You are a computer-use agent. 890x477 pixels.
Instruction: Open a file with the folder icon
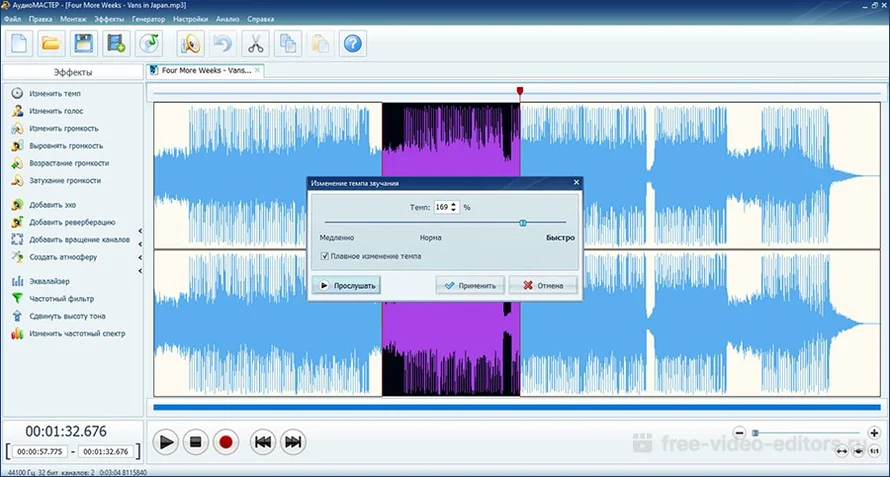[x=51, y=43]
